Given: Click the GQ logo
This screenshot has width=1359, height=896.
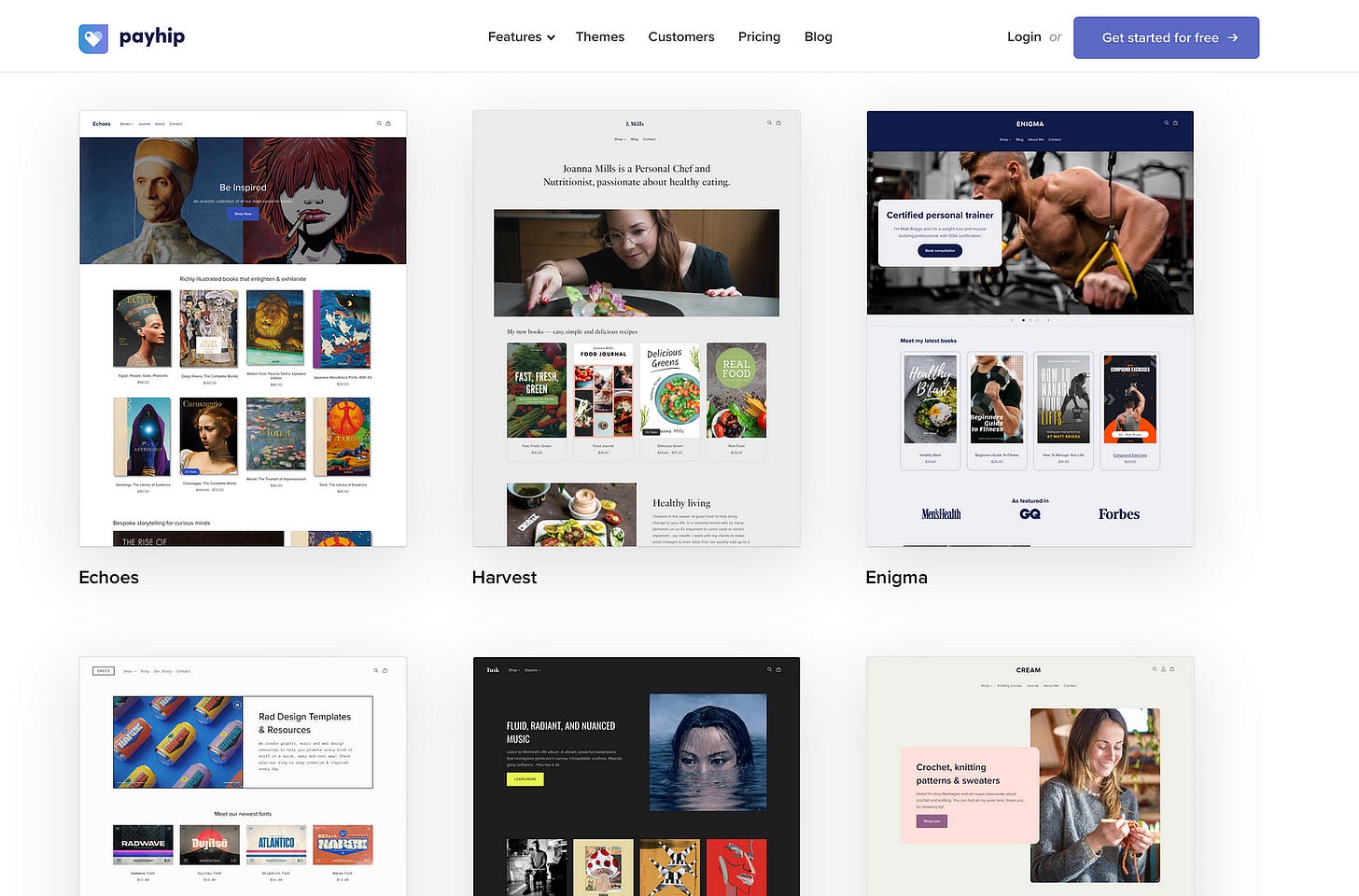Looking at the screenshot, I should (1030, 514).
